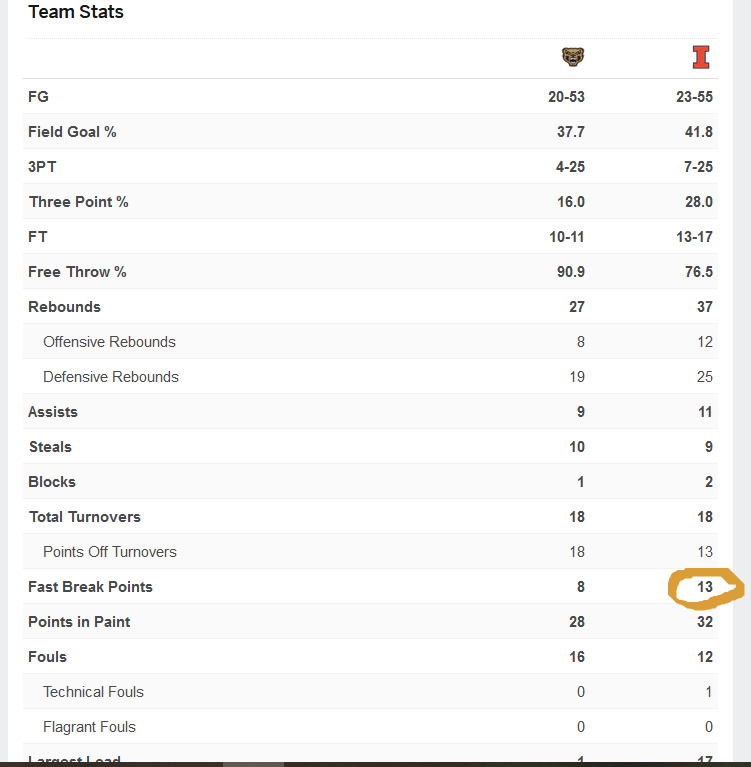
Task: Click the Assists row label
Action: coord(53,412)
